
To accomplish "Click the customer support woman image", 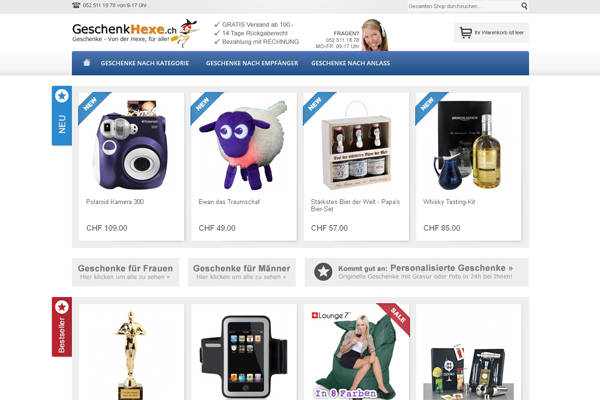I will point(374,35).
